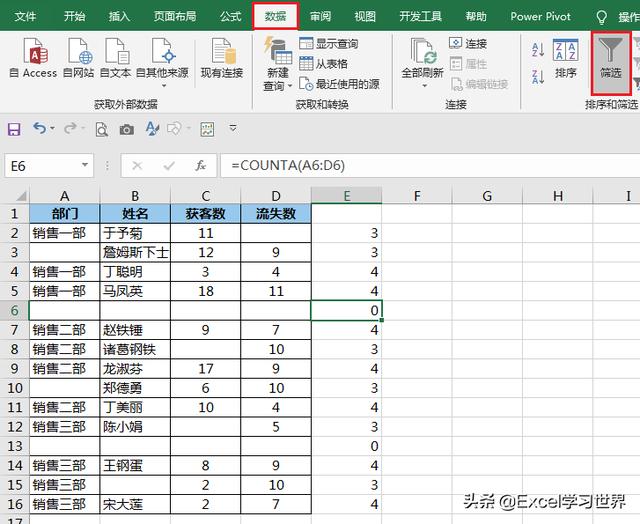Click the lightbulb tell-me icon

tap(601, 17)
